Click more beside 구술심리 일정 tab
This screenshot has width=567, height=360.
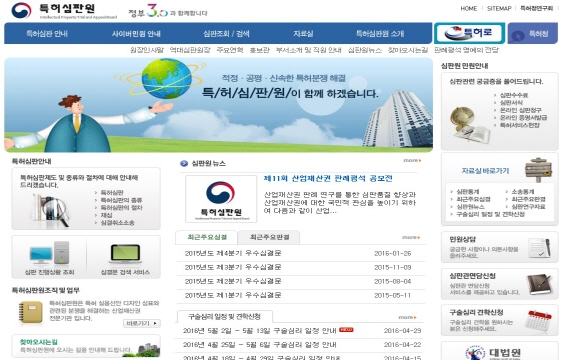point(408,317)
